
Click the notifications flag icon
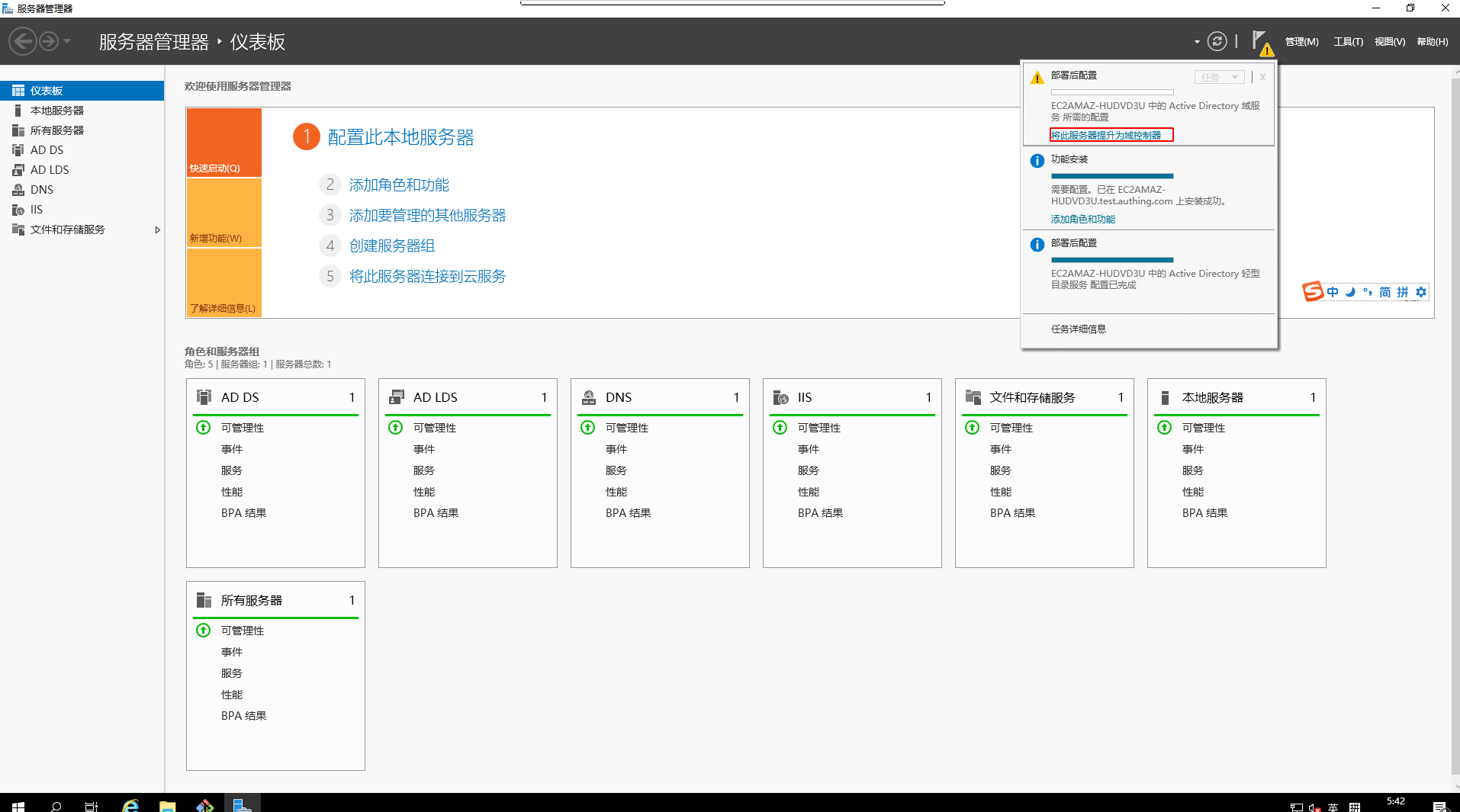pos(1259,40)
